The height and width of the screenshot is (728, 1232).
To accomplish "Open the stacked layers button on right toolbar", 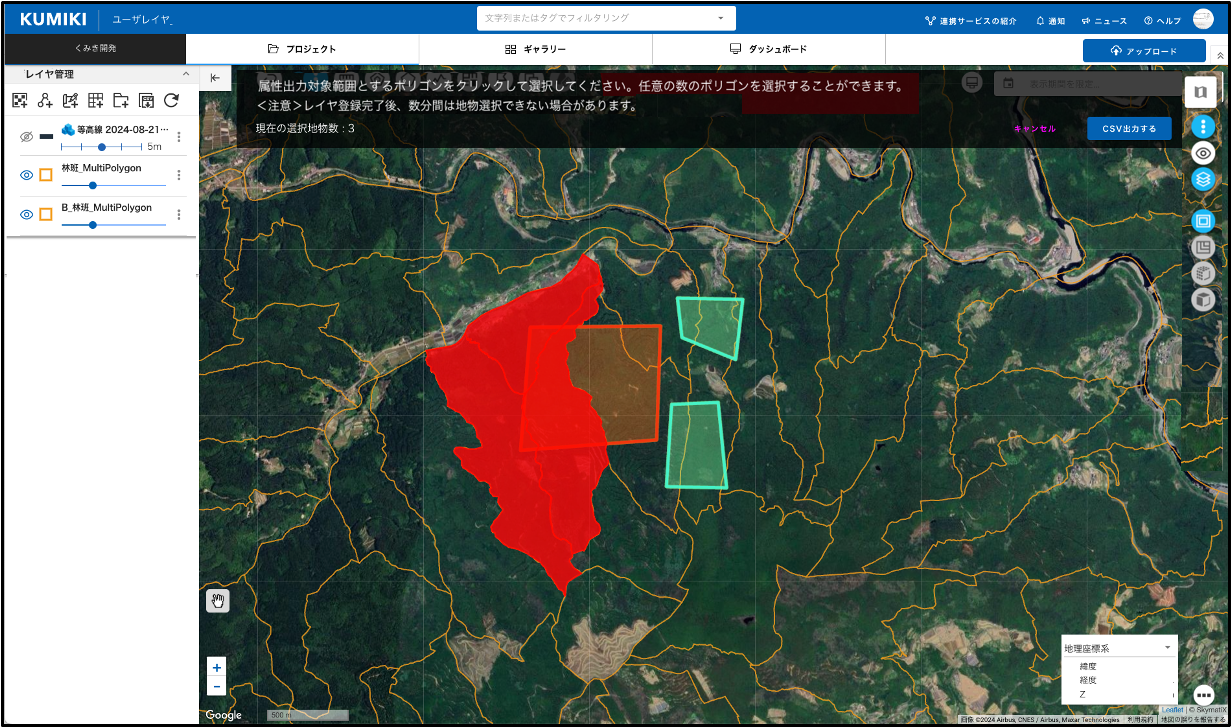I will pyautogui.click(x=1203, y=179).
